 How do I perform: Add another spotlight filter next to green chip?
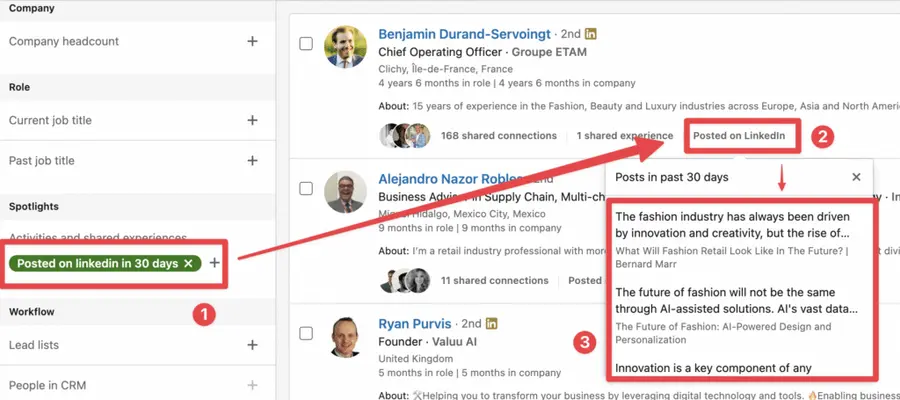pyautogui.click(x=214, y=263)
